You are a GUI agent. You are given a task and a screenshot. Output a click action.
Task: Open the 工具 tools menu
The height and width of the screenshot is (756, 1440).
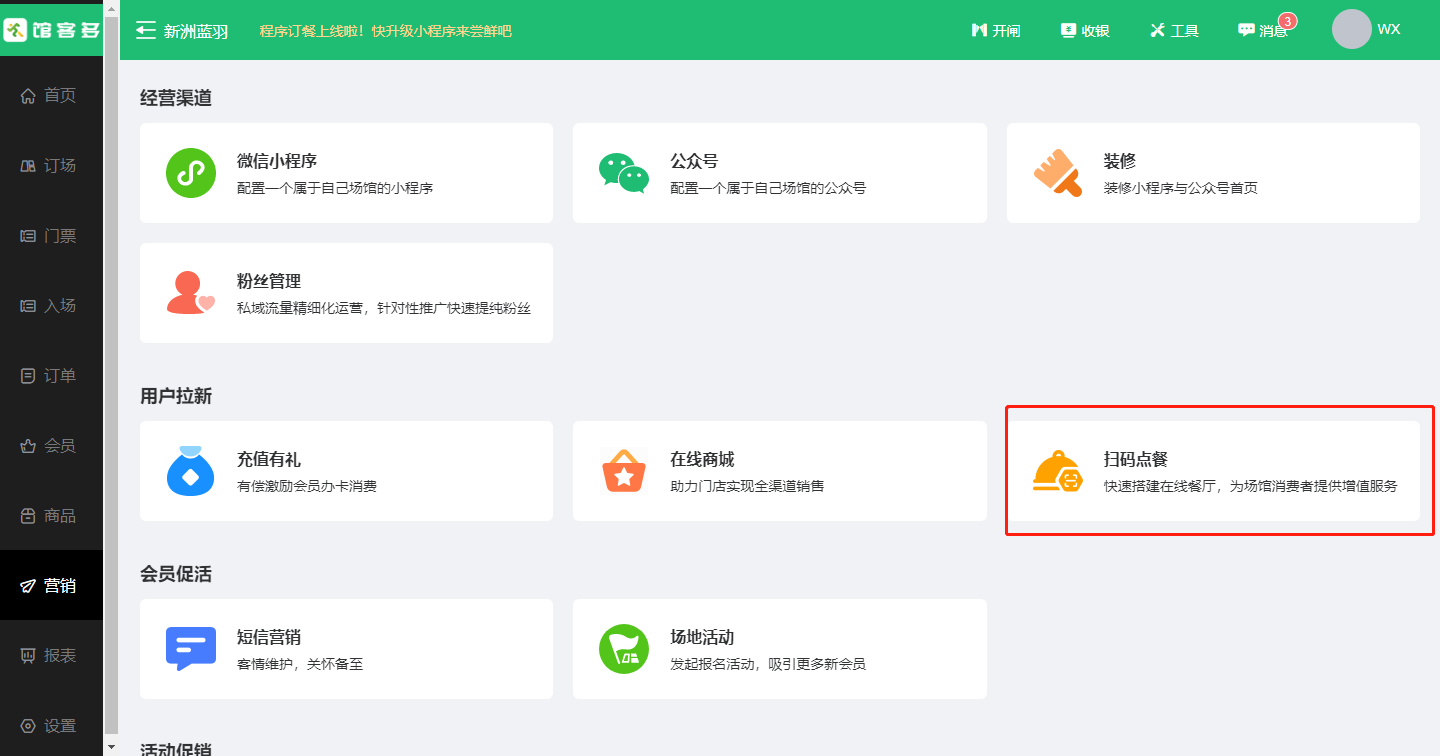coord(1174,30)
